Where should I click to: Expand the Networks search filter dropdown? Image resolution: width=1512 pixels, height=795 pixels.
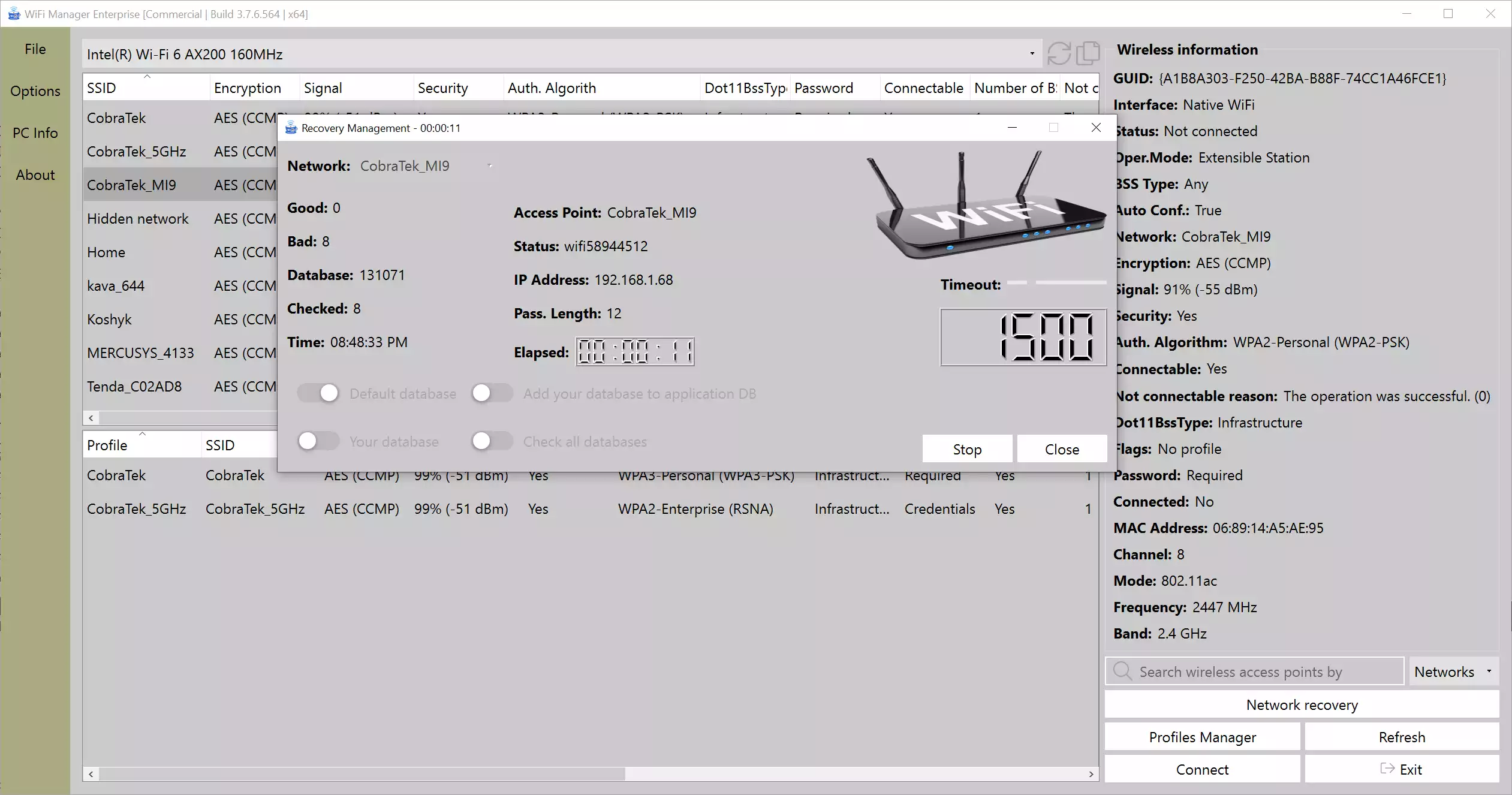tap(1454, 671)
